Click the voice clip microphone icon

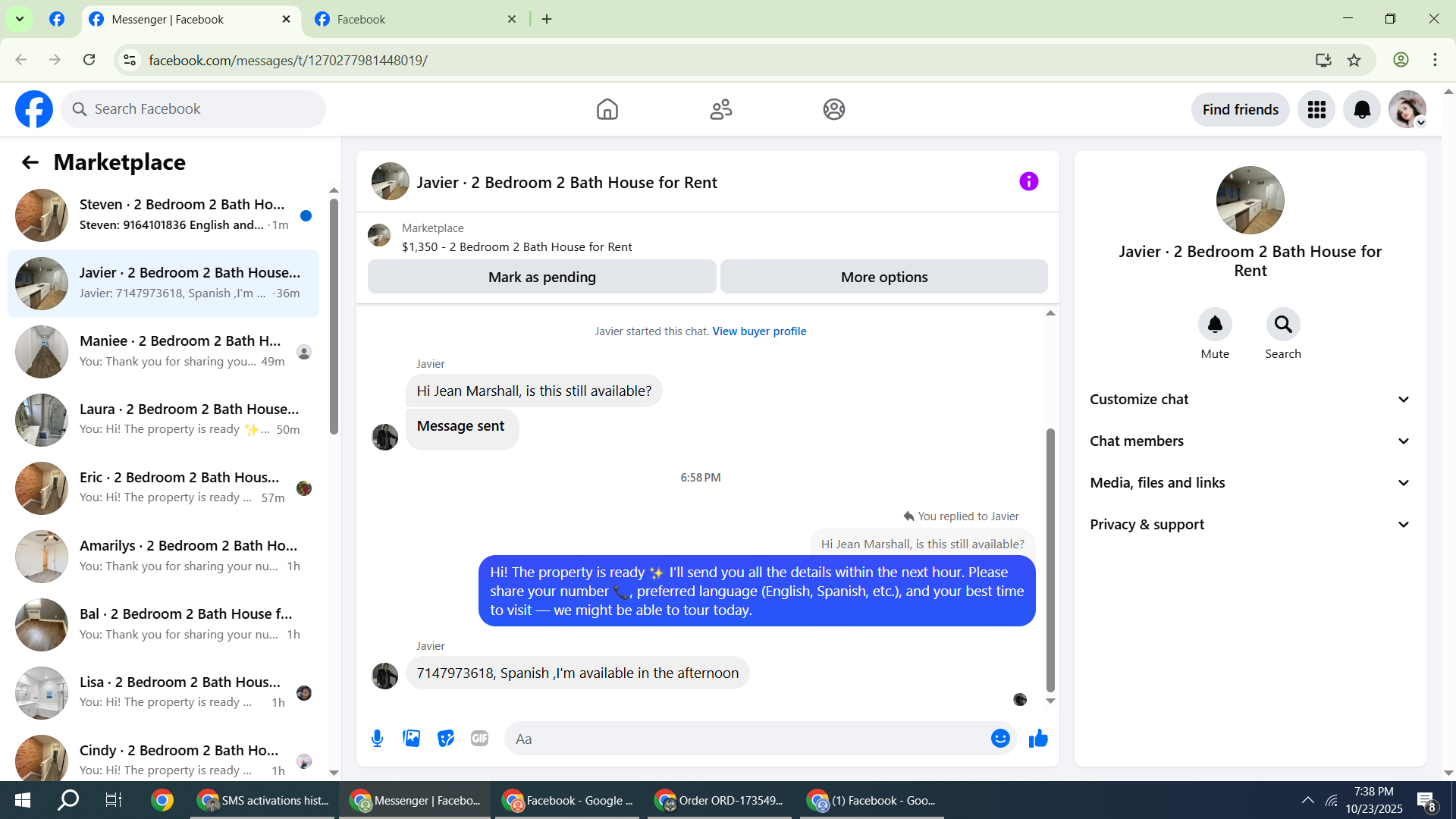[x=377, y=739]
